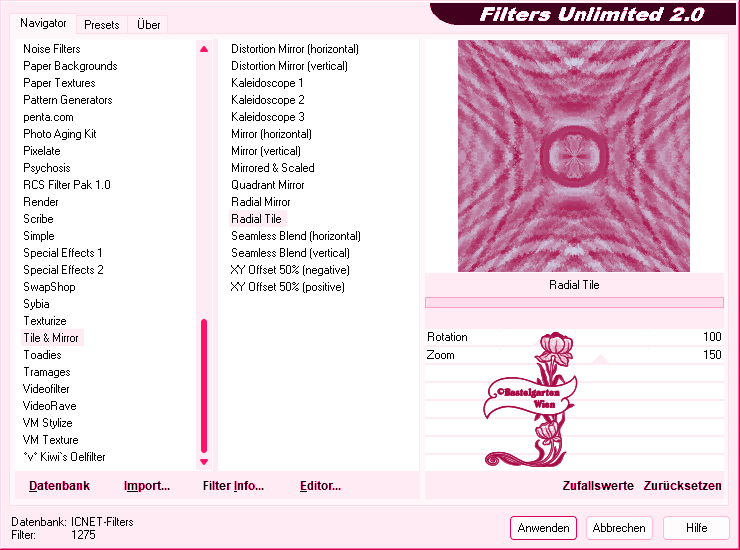Click Import... link
Screen dimensions: 740x550
pyautogui.click(x=147, y=486)
